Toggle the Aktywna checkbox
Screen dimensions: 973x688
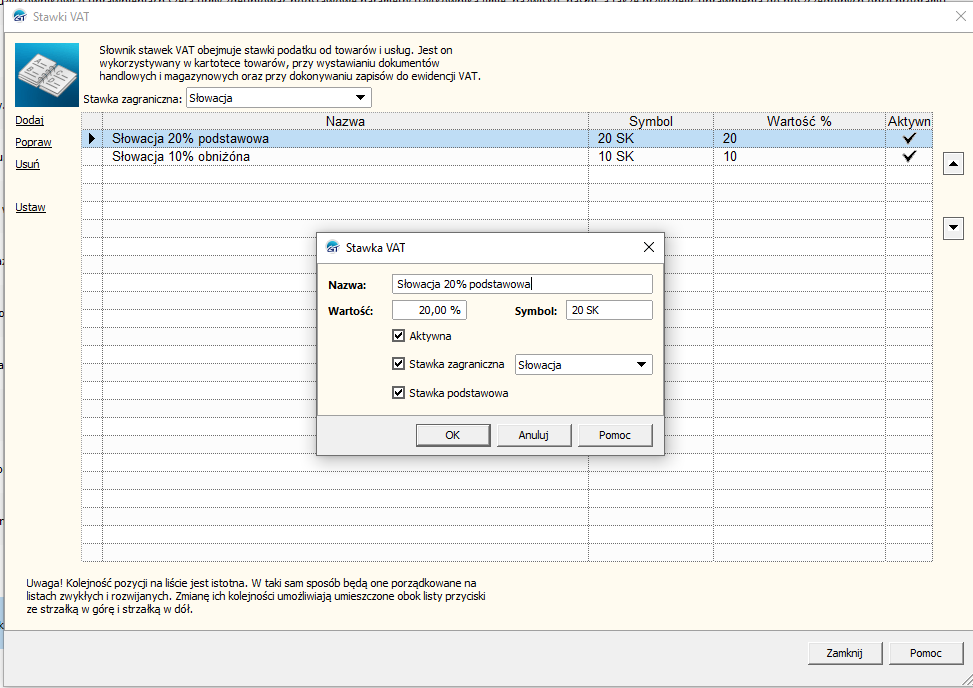(x=398, y=336)
